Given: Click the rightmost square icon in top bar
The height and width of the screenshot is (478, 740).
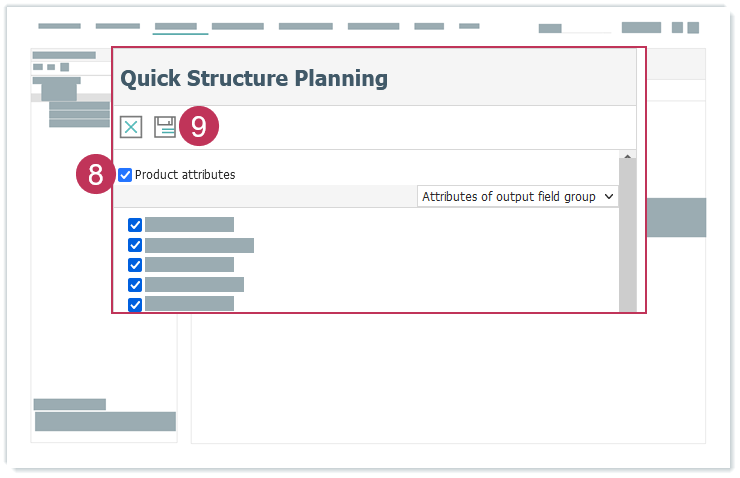Looking at the screenshot, I should click(693, 28).
